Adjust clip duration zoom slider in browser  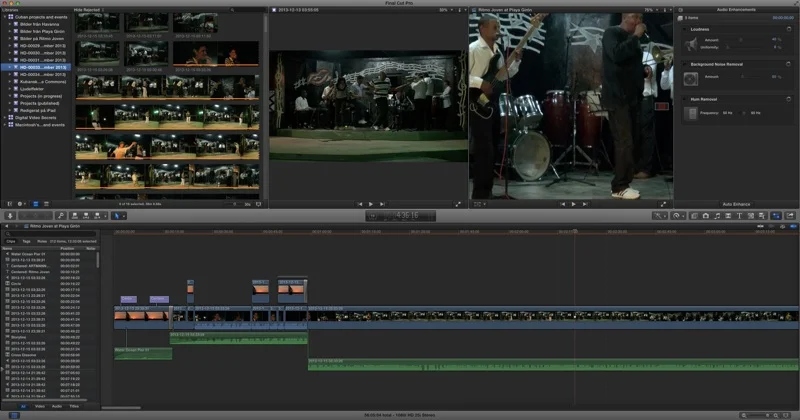[x=235, y=204]
